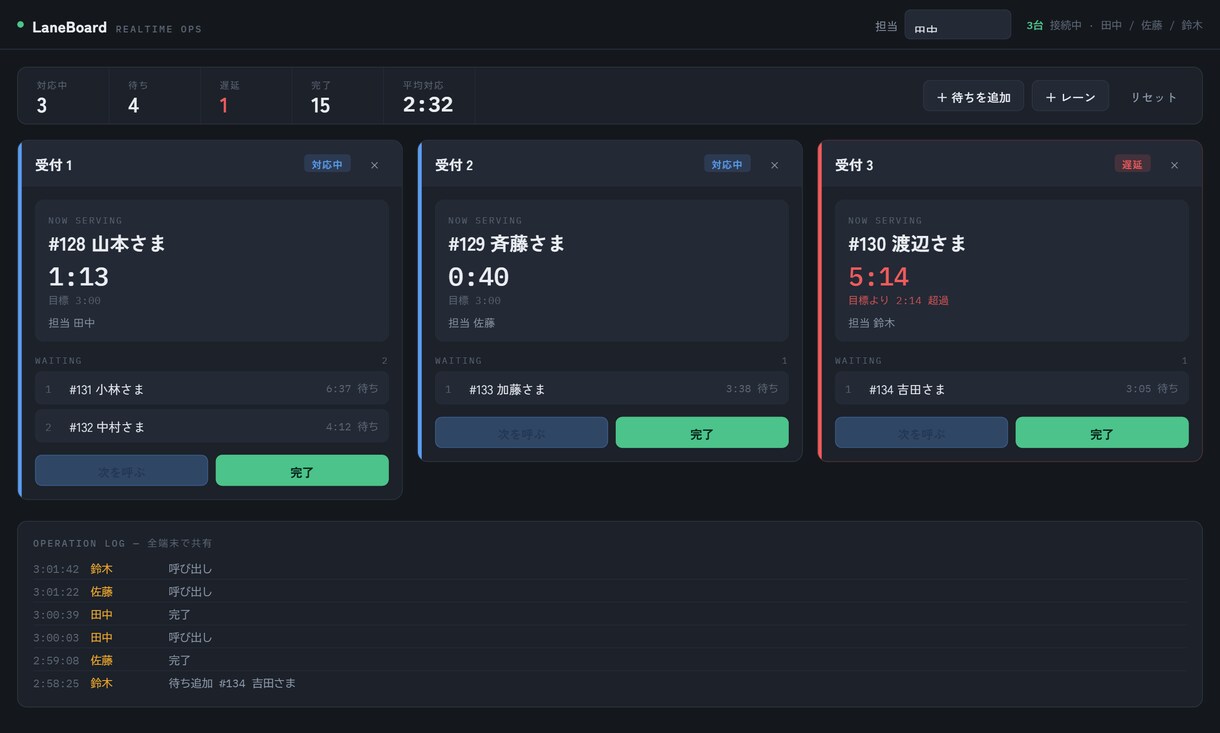Select log entry 3:00:39 田中 完了
The height and width of the screenshot is (733, 1220).
609,615
